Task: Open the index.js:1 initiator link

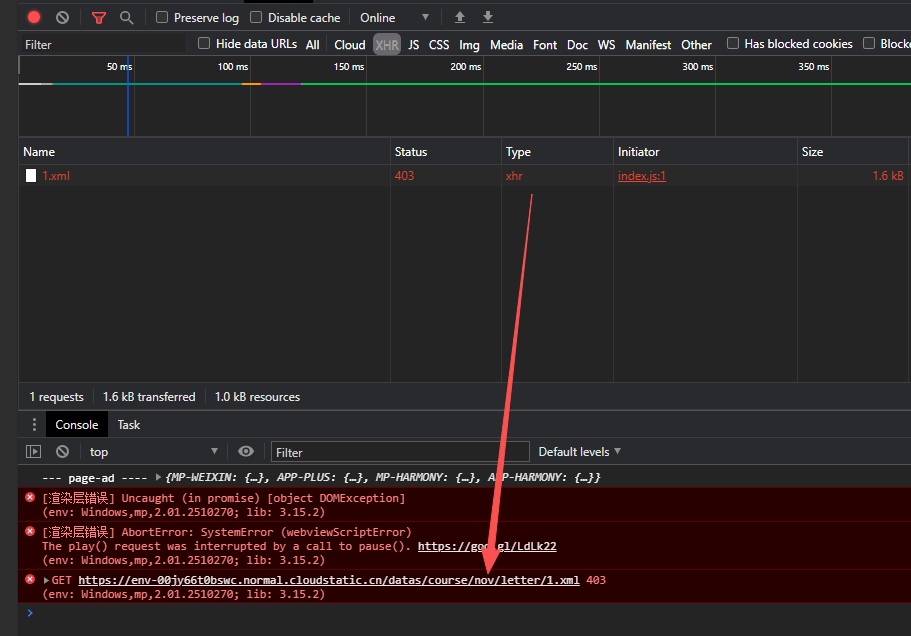Action: pos(641,176)
